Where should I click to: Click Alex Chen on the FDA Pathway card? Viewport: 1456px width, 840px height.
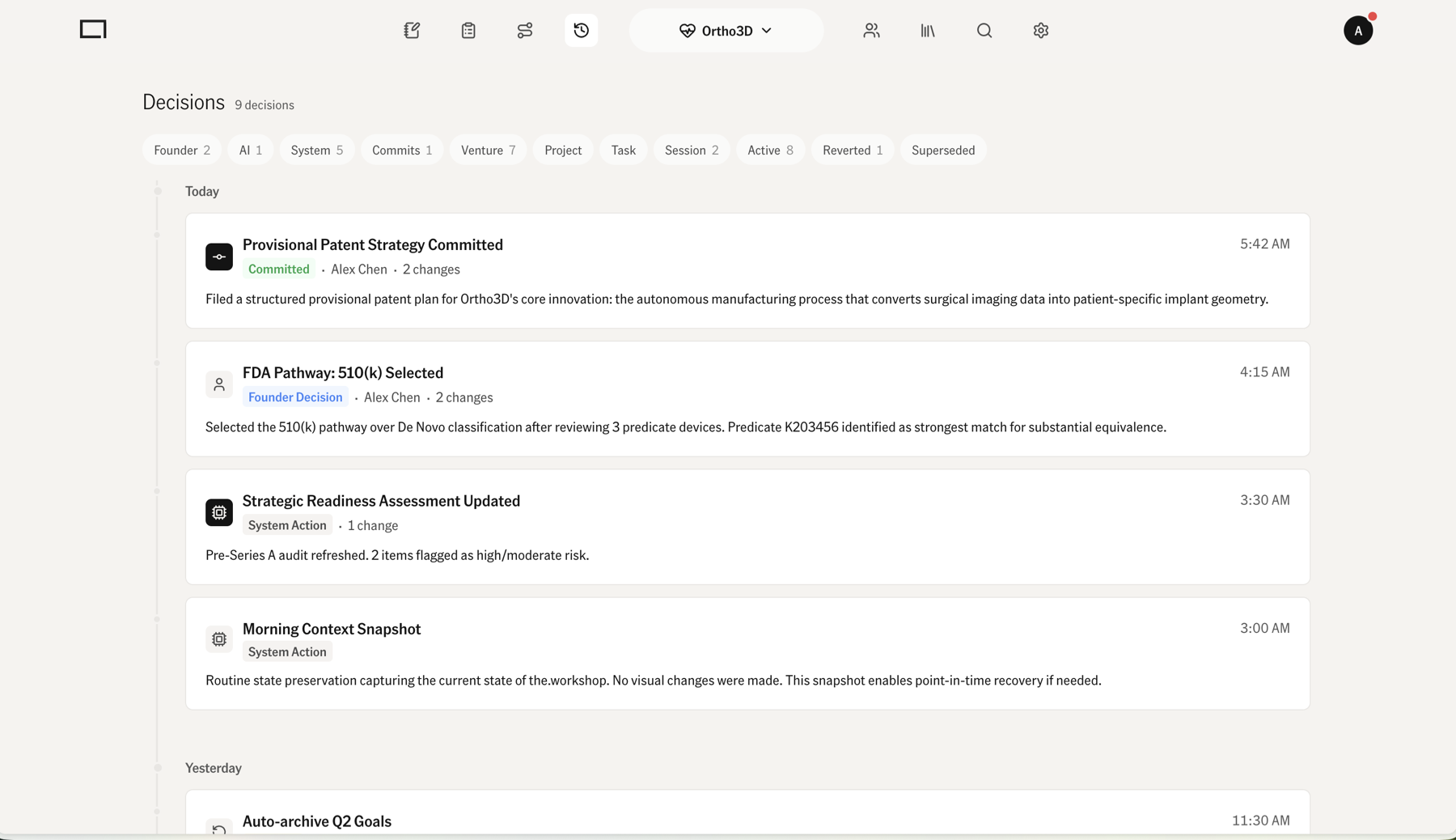(392, 397)
